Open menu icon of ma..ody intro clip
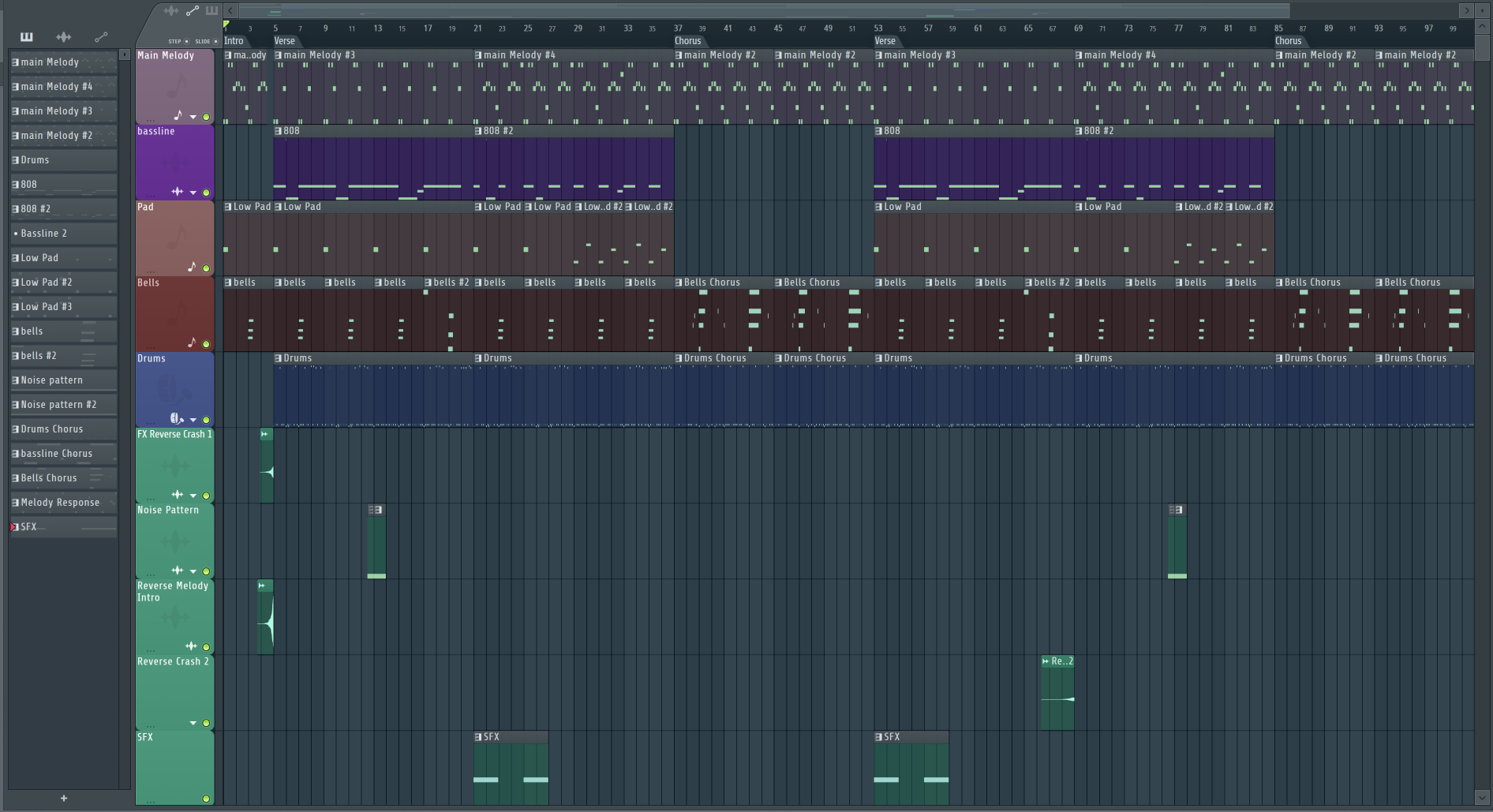 coord(228,55)
